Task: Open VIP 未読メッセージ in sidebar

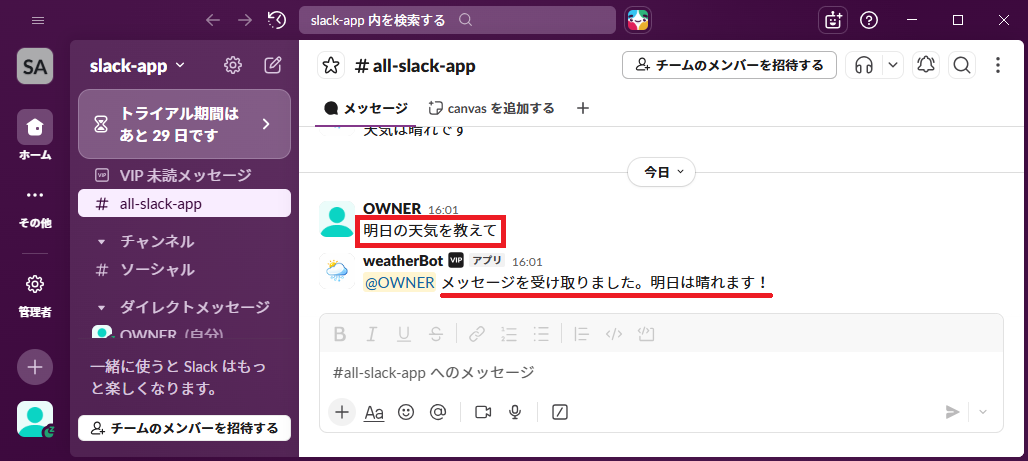Action: click(184, 175)
